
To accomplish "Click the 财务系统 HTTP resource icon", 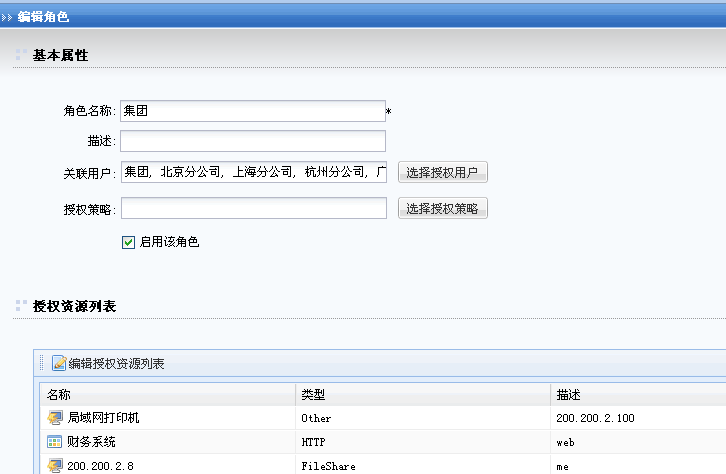I will point(54,442).
